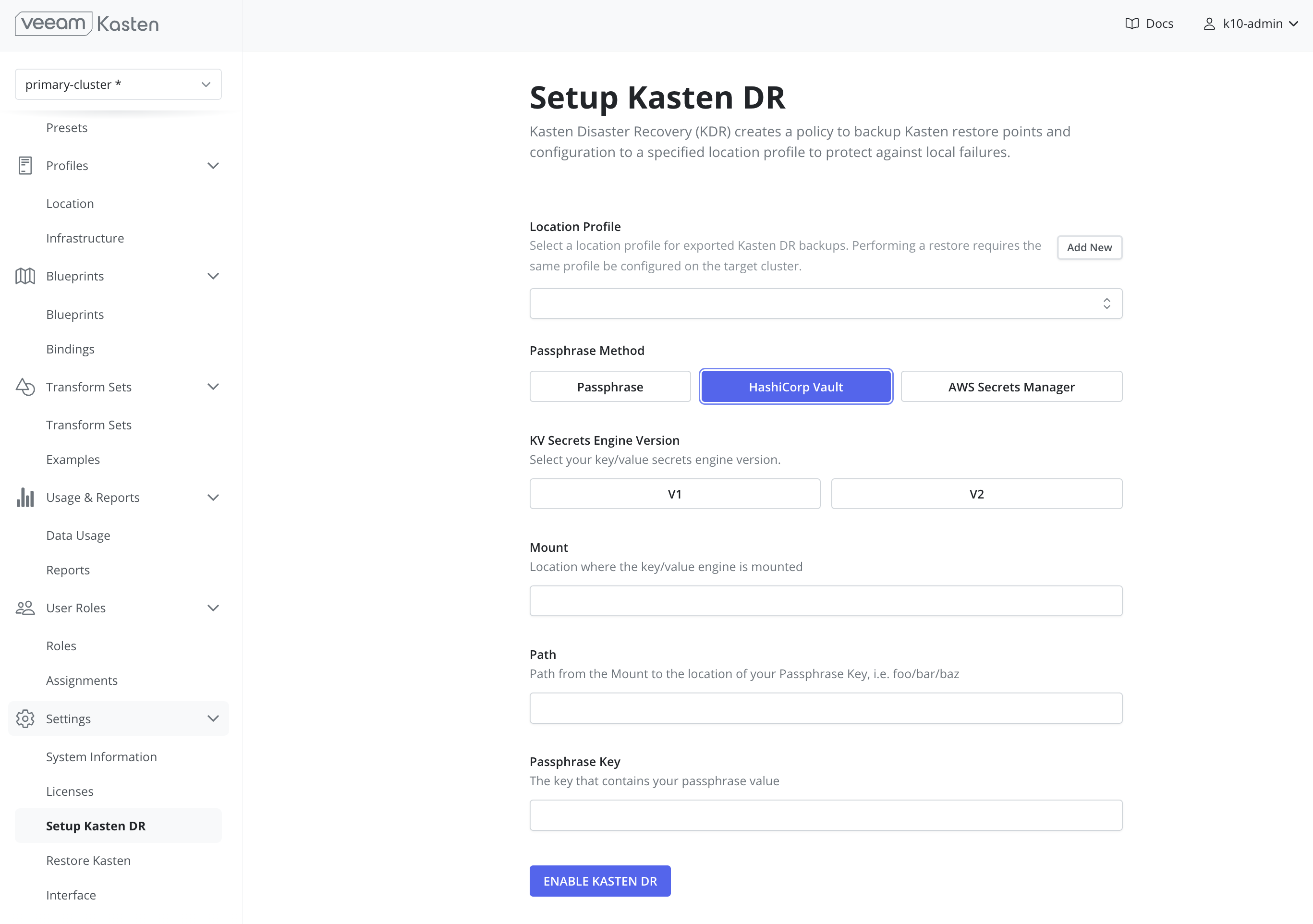Focus the Passphrase Key input field
This screenshot has height=924, width=1313.
[x=826, y=815]
